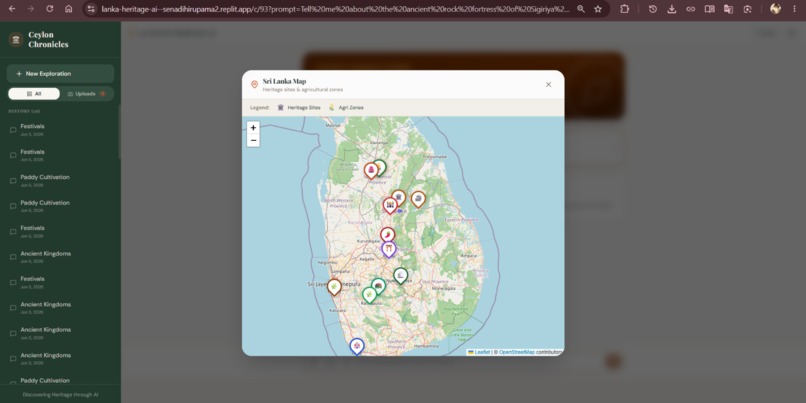Open the green marker with brown mound icon

point(379,286)
